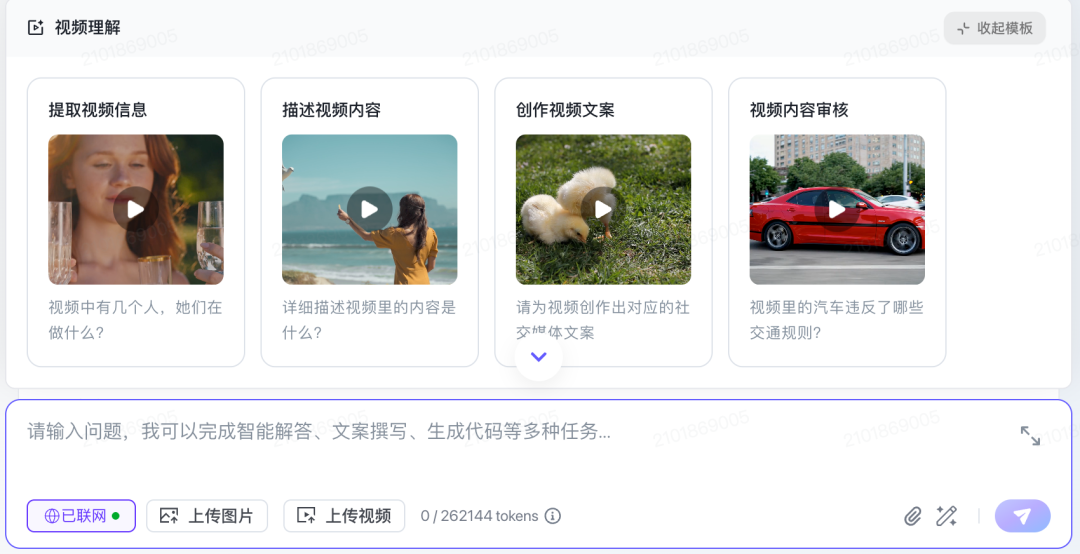Play the 创作视频文案 chick video
1080x554 pixels.
pos(603,209)
